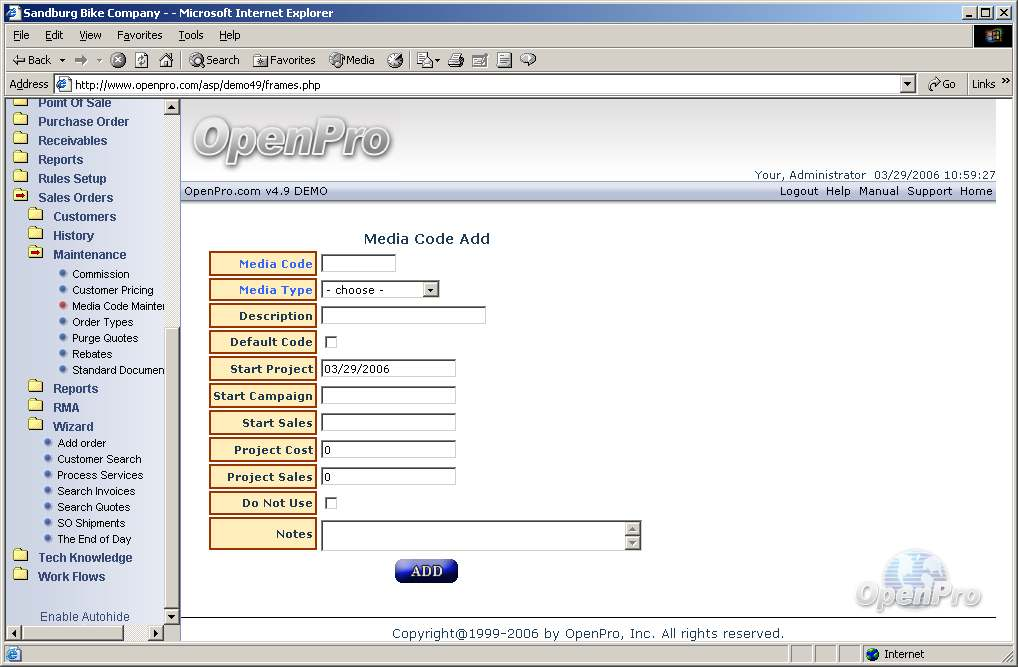Click the Refresh page icon
Viewport: 1018px width, 667px height.
[x=142, y=60]
